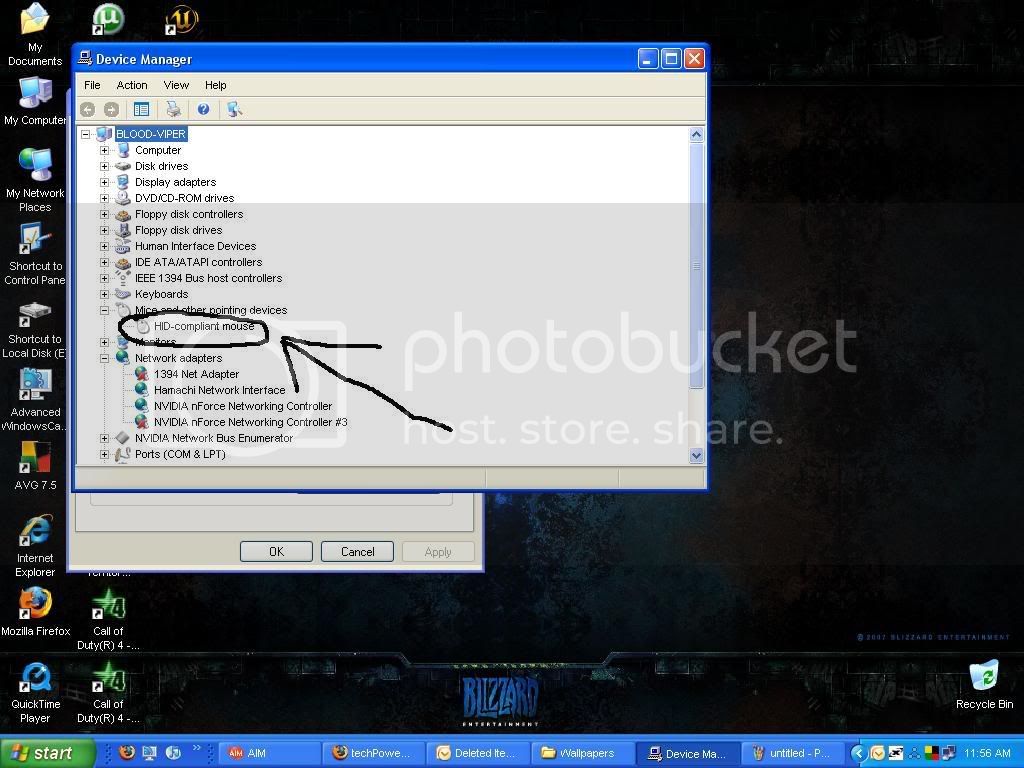Open the Action menu
The image size is (1024, 768).
131,85
